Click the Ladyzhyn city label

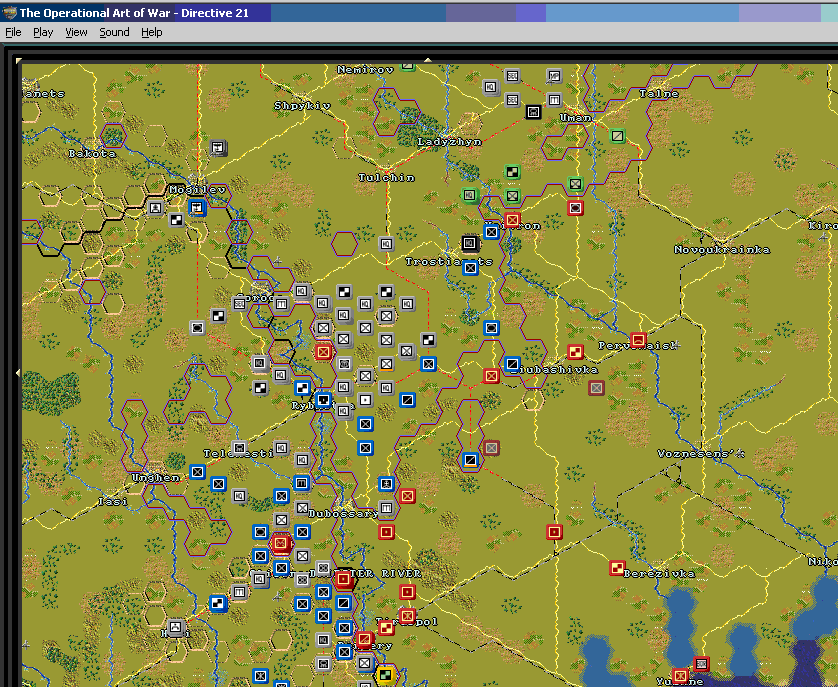click(449, 142)
